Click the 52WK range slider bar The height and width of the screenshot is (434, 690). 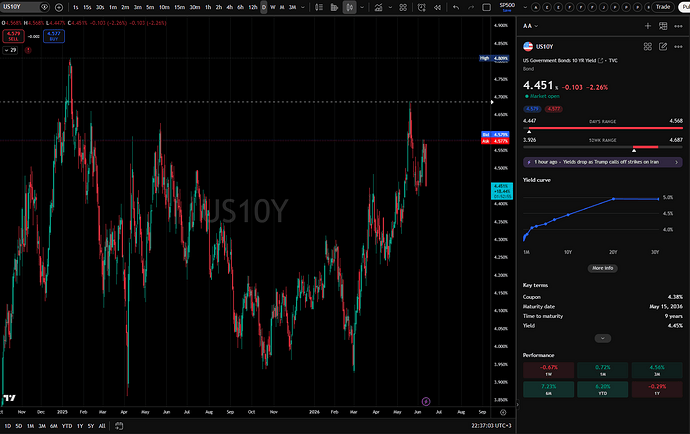[603, 147]
